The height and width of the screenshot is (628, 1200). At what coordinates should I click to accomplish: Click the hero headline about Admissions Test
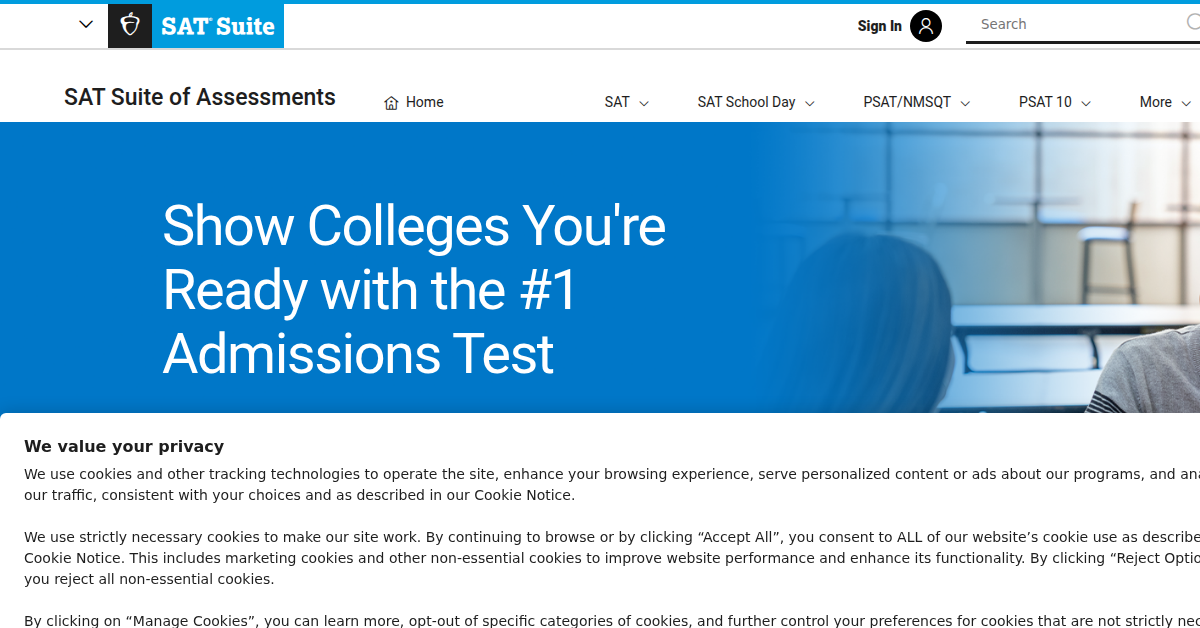coord(414,289)
